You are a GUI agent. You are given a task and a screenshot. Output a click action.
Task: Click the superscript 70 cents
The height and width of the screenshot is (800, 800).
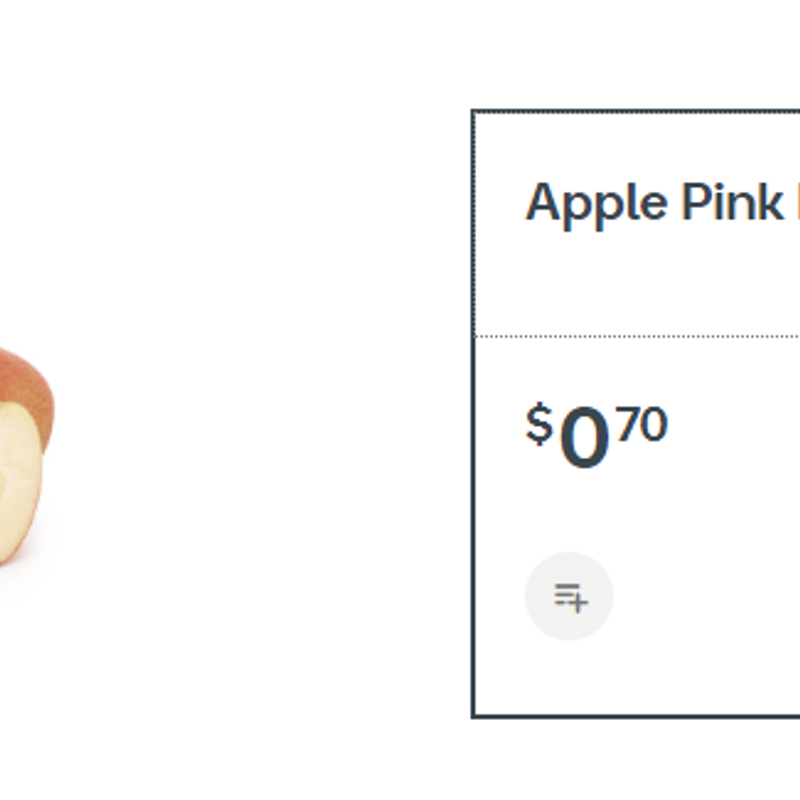[642, 424]
